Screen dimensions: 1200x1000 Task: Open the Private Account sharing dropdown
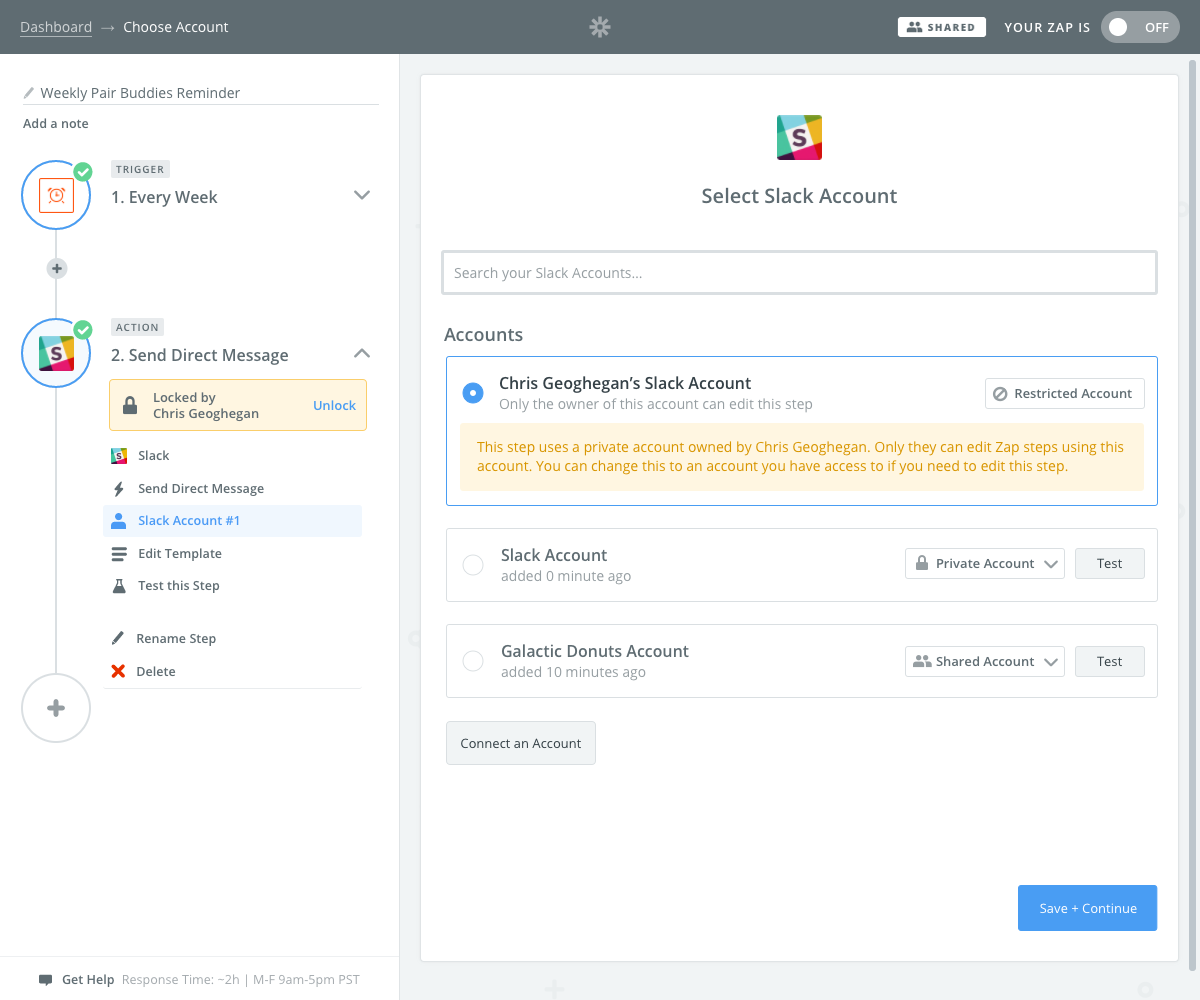tap(985, 564)
